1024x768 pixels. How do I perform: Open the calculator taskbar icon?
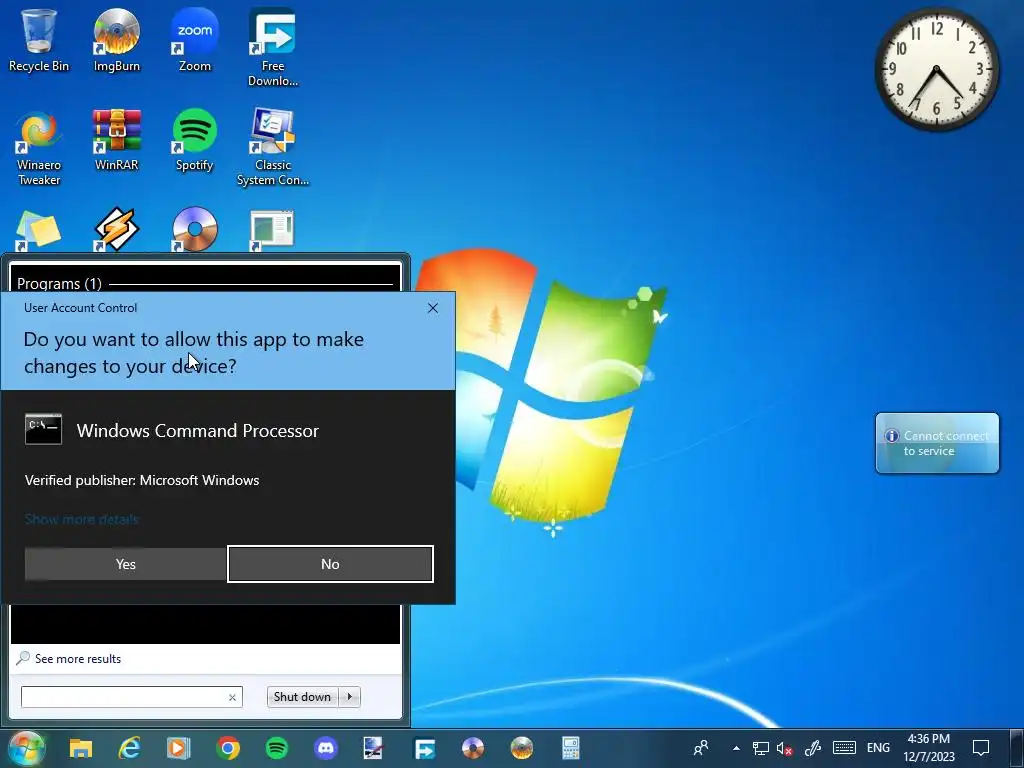point(571,748)
